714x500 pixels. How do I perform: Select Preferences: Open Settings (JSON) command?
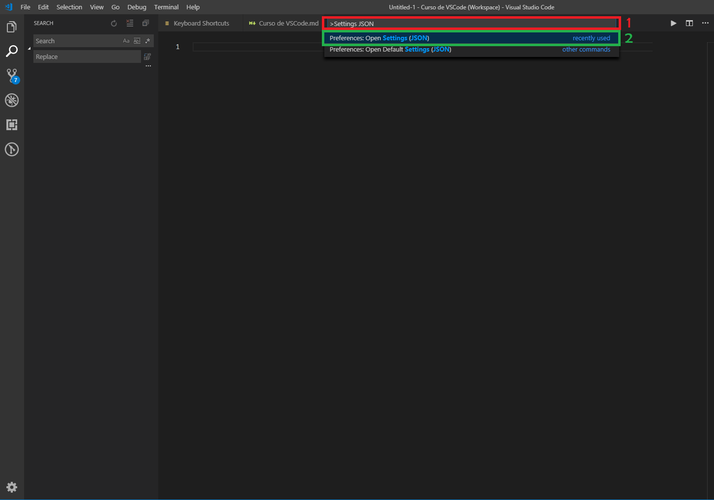pos(471,38)
